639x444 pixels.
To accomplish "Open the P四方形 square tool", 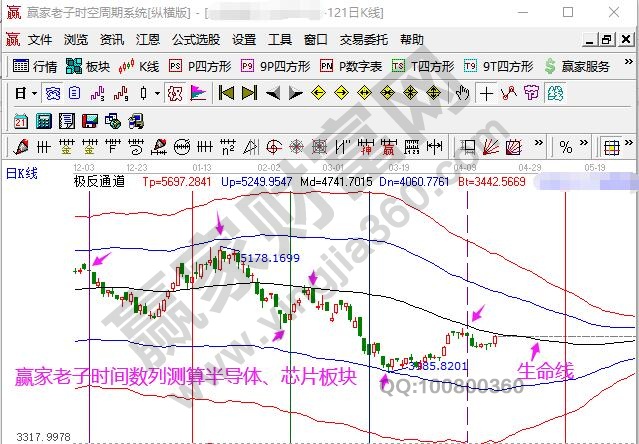I will pos(200,67).
